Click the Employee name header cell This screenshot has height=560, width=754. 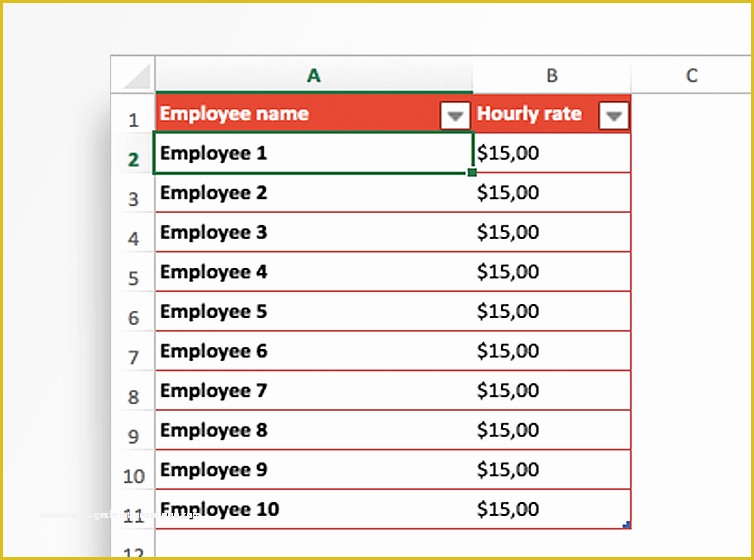click(314, 113)
